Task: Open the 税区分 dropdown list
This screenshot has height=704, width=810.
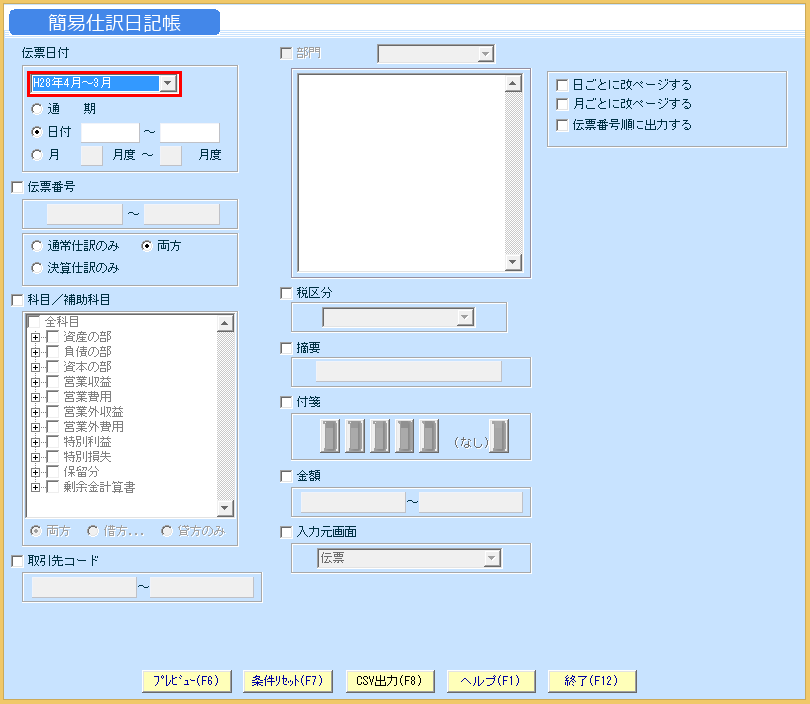Action: 463,317
